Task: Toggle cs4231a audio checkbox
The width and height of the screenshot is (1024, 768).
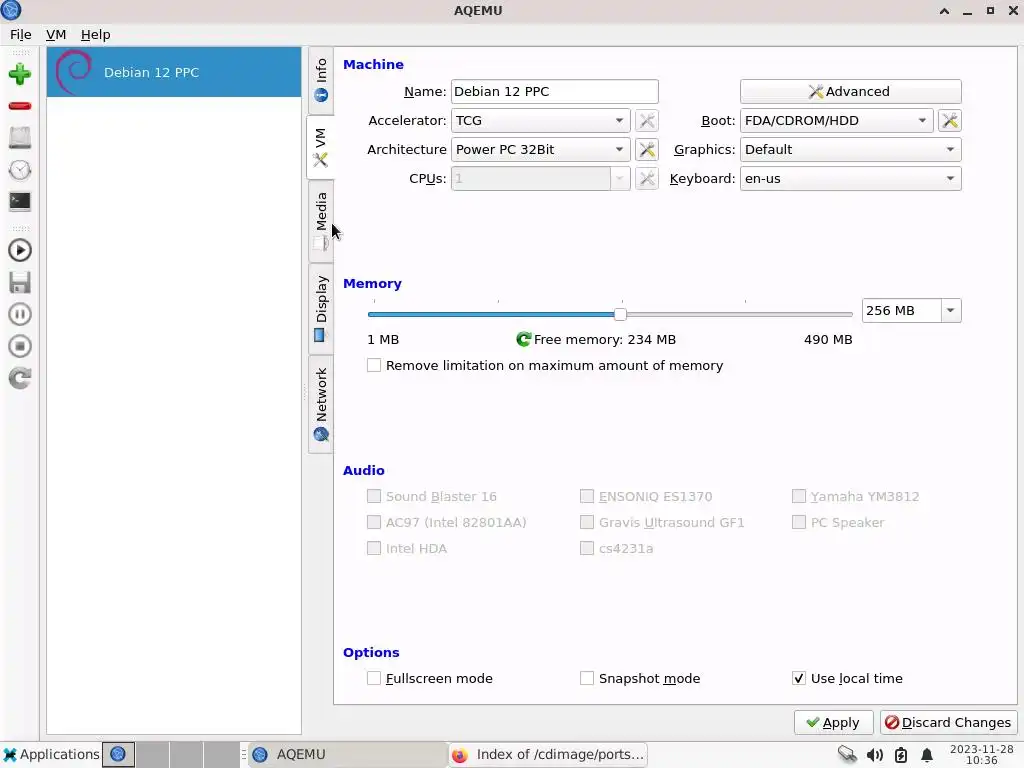Action: [x=587, y=549]
